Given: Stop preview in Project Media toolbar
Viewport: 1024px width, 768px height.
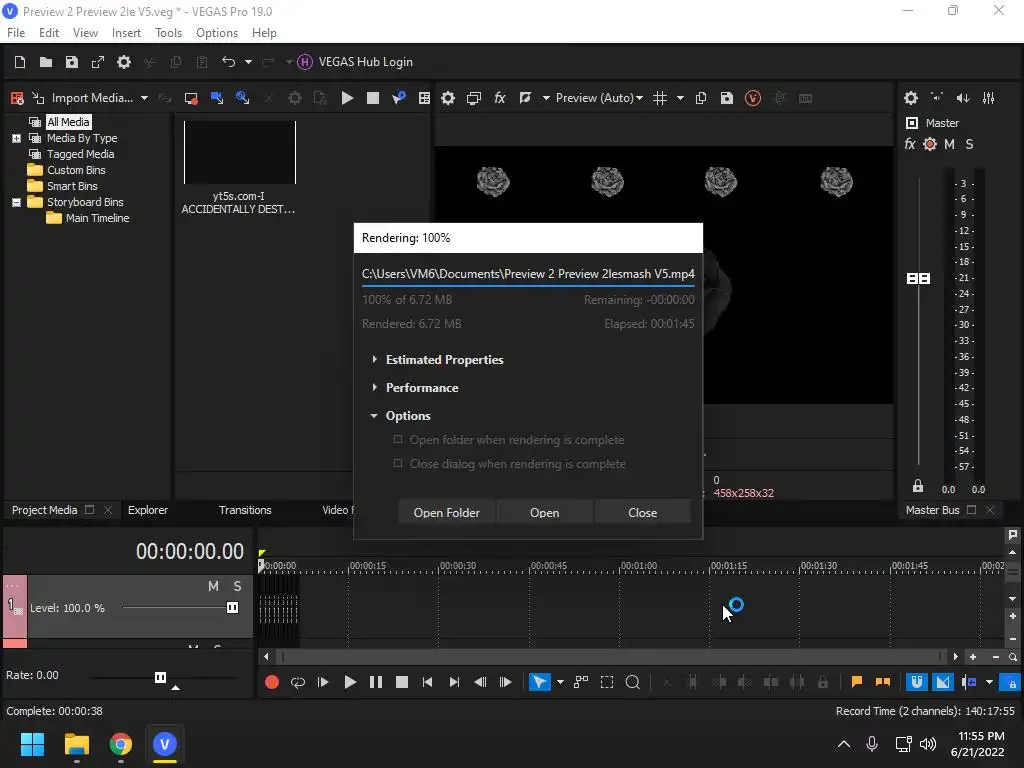Looking at the screenshot, I should pos(373,98).
